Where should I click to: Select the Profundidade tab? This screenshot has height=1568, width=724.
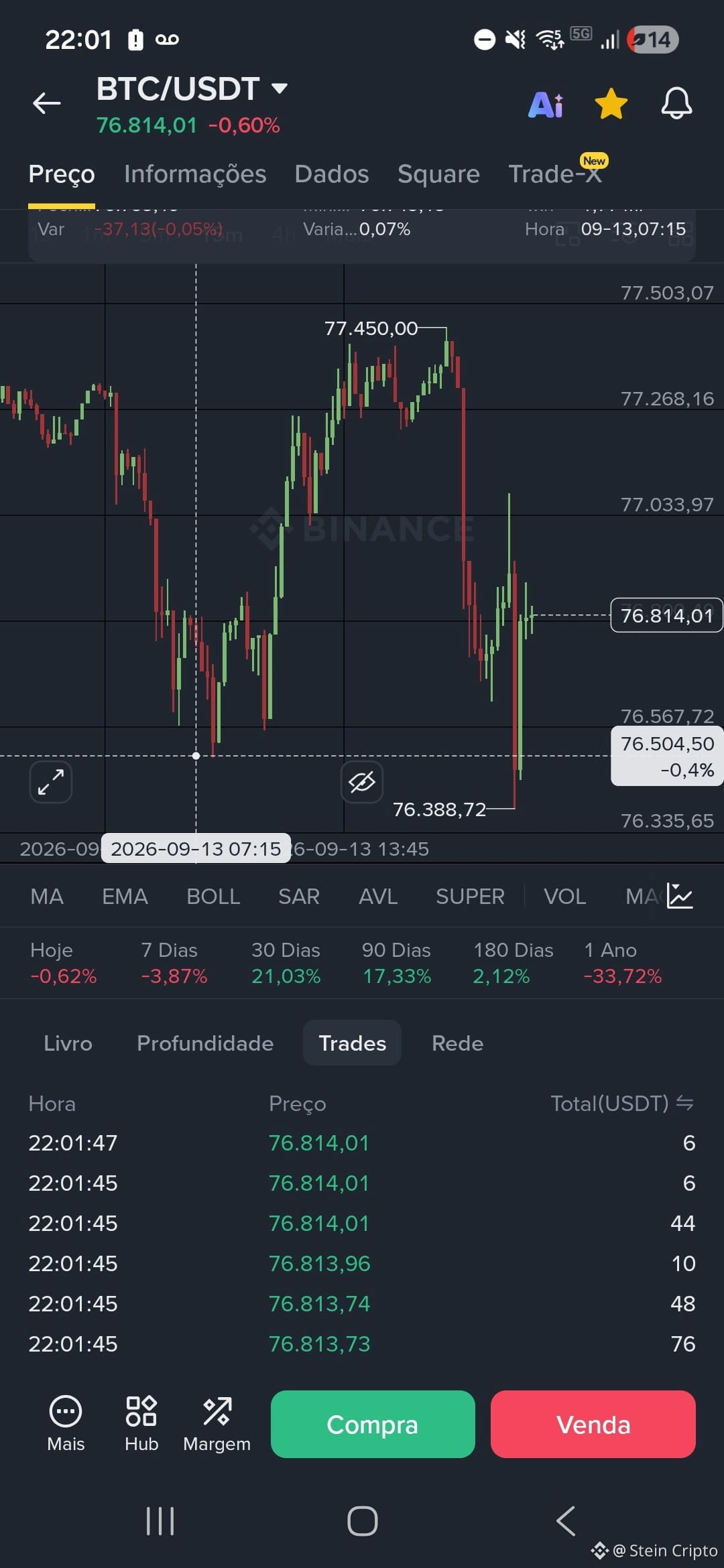click(205, 1043)
